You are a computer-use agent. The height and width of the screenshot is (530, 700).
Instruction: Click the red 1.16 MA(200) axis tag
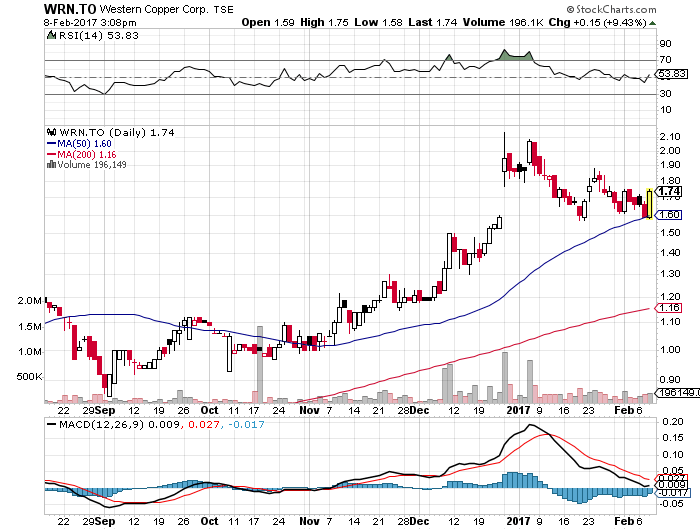point(669,308)
